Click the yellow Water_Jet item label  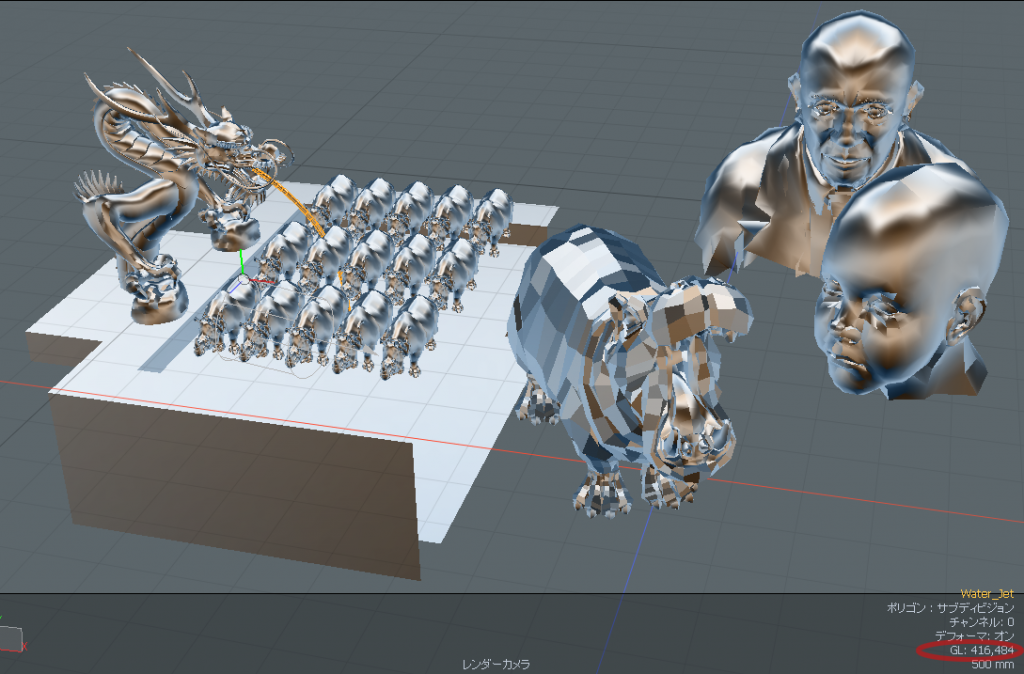(986, 594)
